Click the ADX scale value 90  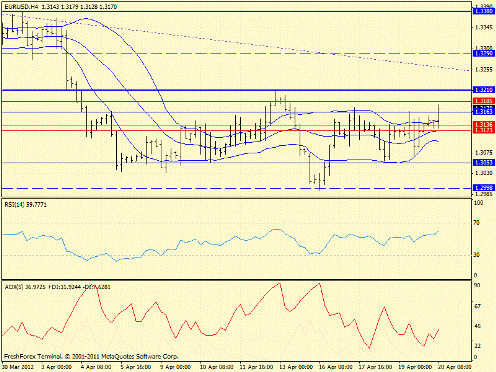pos(477,285)
